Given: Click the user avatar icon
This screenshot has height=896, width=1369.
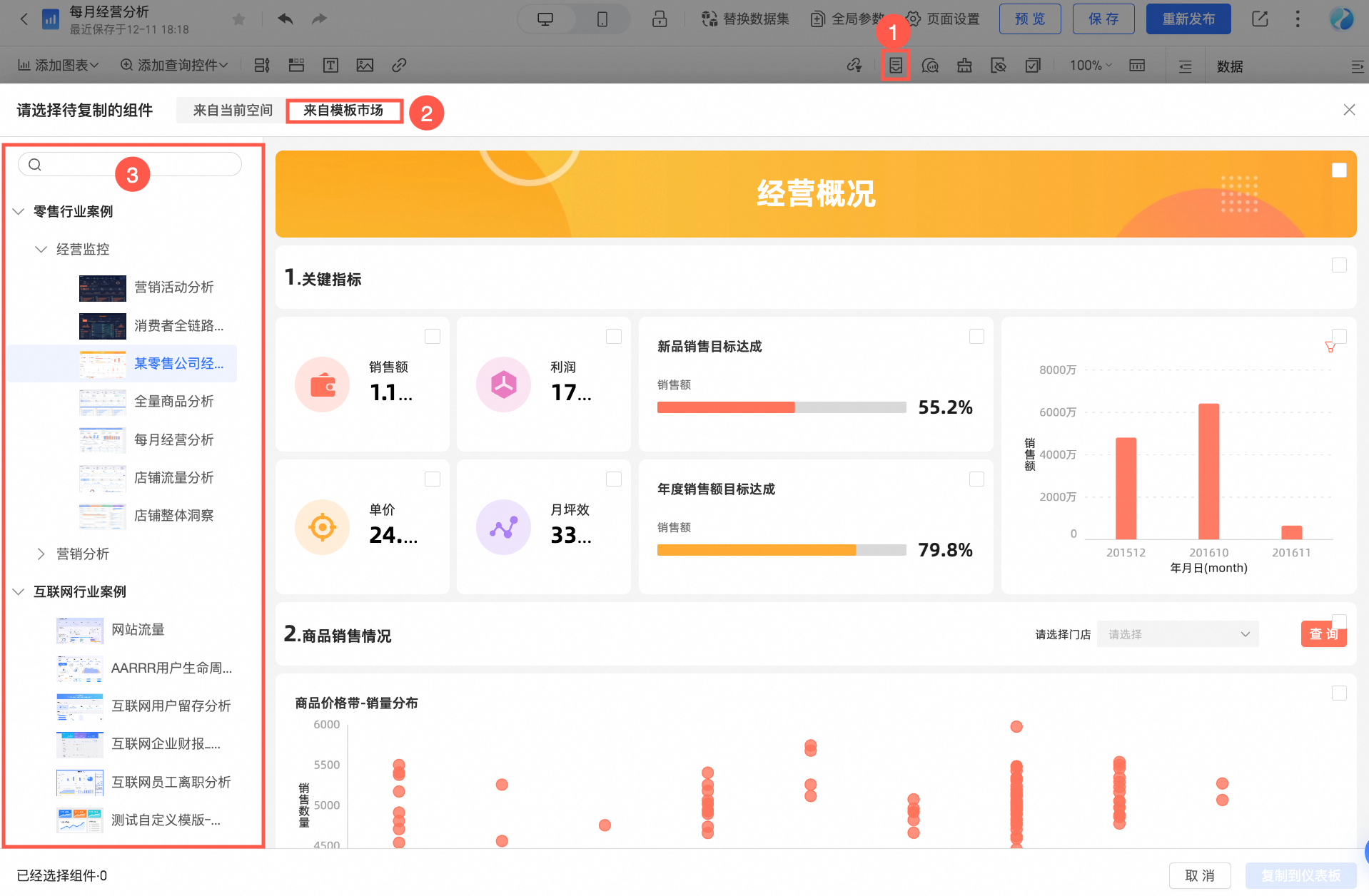Looking at the screenshot, I should [1341, 19].
